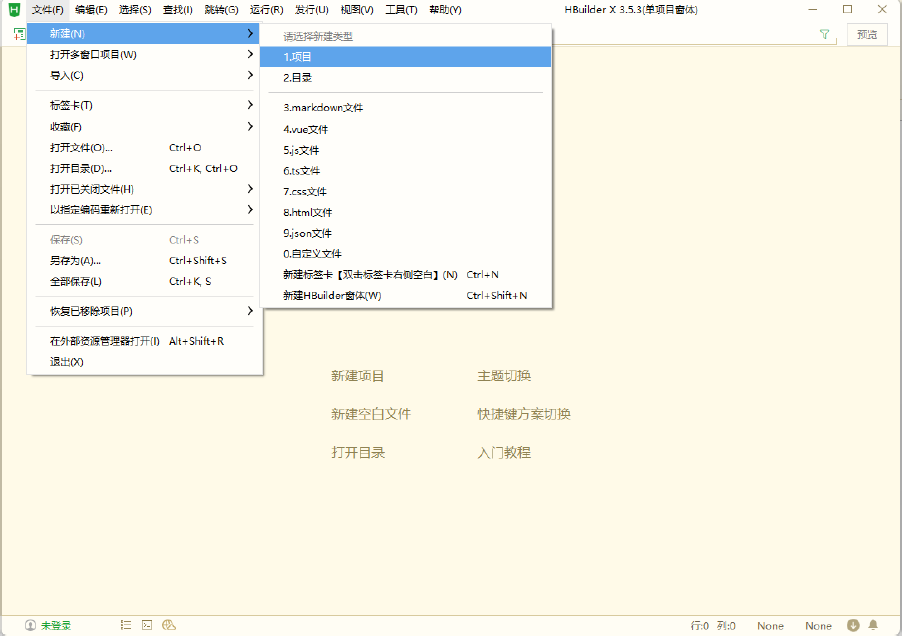Maximize the HBuilder X window
Image resolution: width=904 pixels, height=642 pixels.
(x=848, y=9)
